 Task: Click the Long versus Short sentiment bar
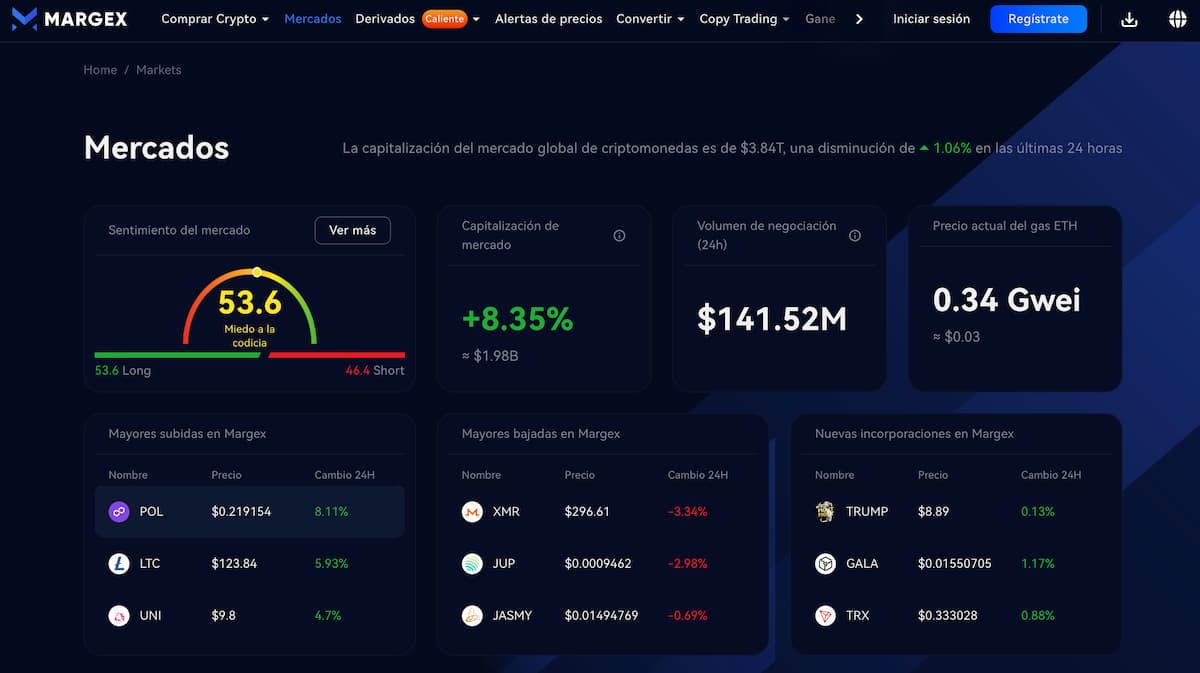click(249, 354)
